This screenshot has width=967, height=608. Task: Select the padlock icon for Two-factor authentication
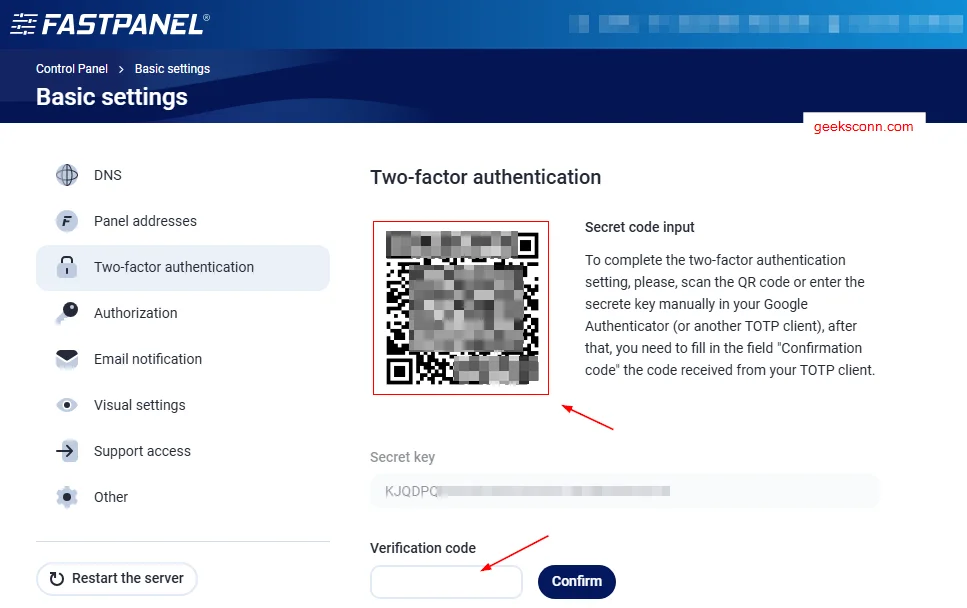point(66,268)
